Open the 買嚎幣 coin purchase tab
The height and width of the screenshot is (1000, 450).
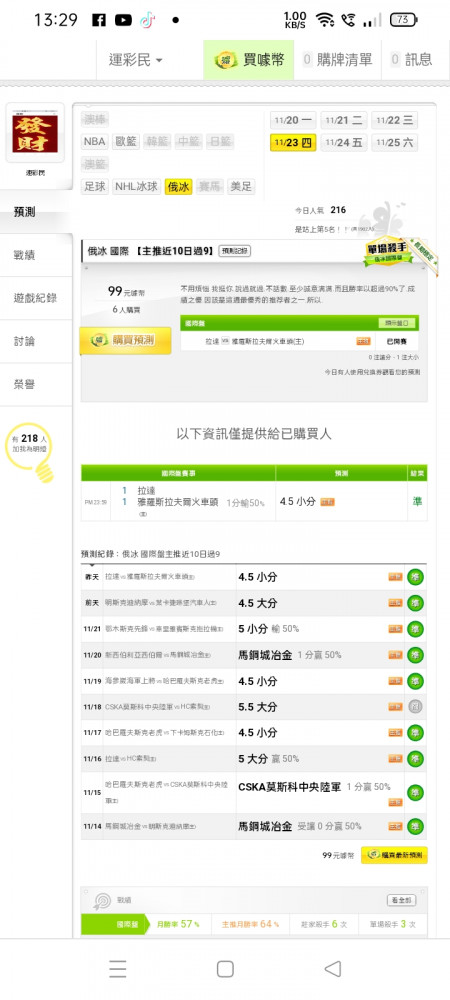pyautogui.click(x=249, y=60)
